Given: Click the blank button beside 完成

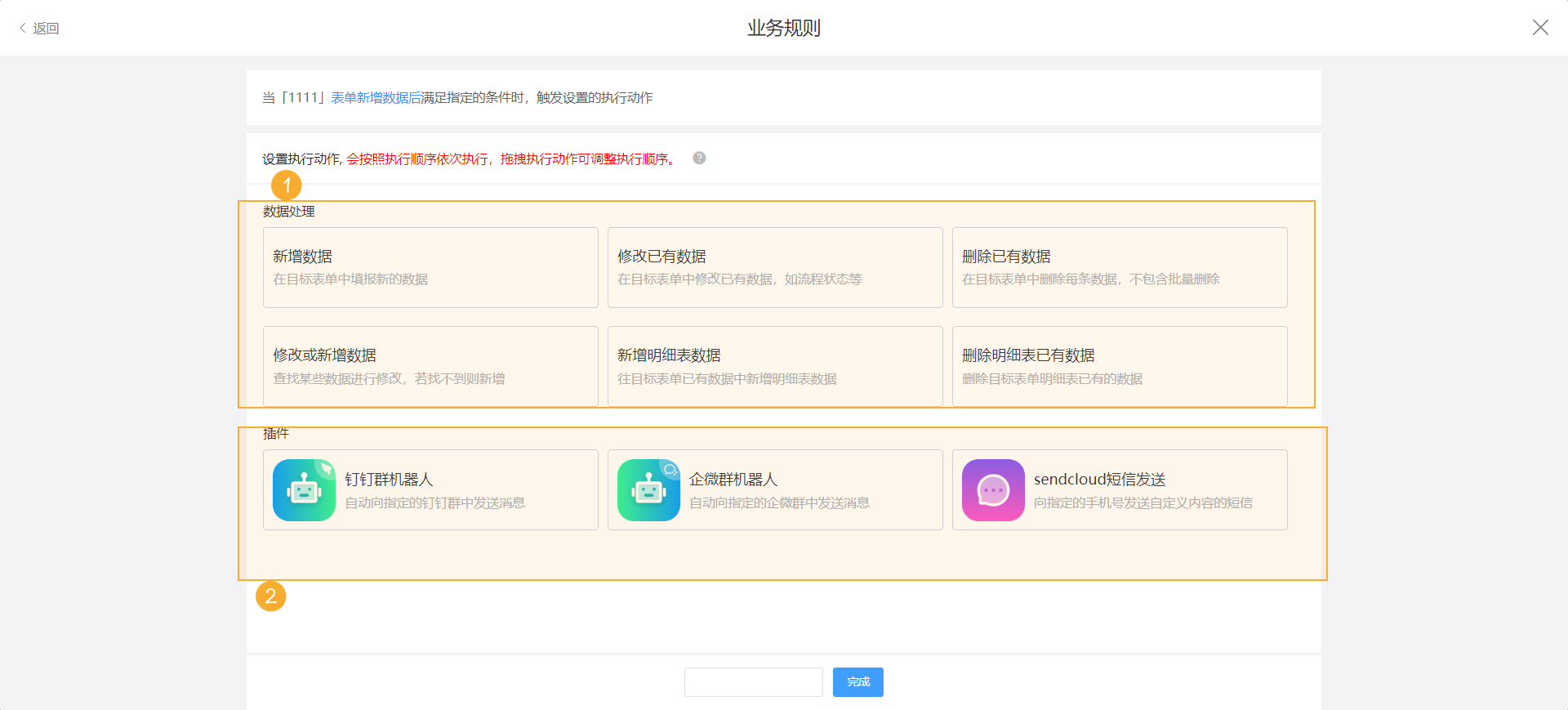Looking at the screenshot, I should [x=754, y=682].
